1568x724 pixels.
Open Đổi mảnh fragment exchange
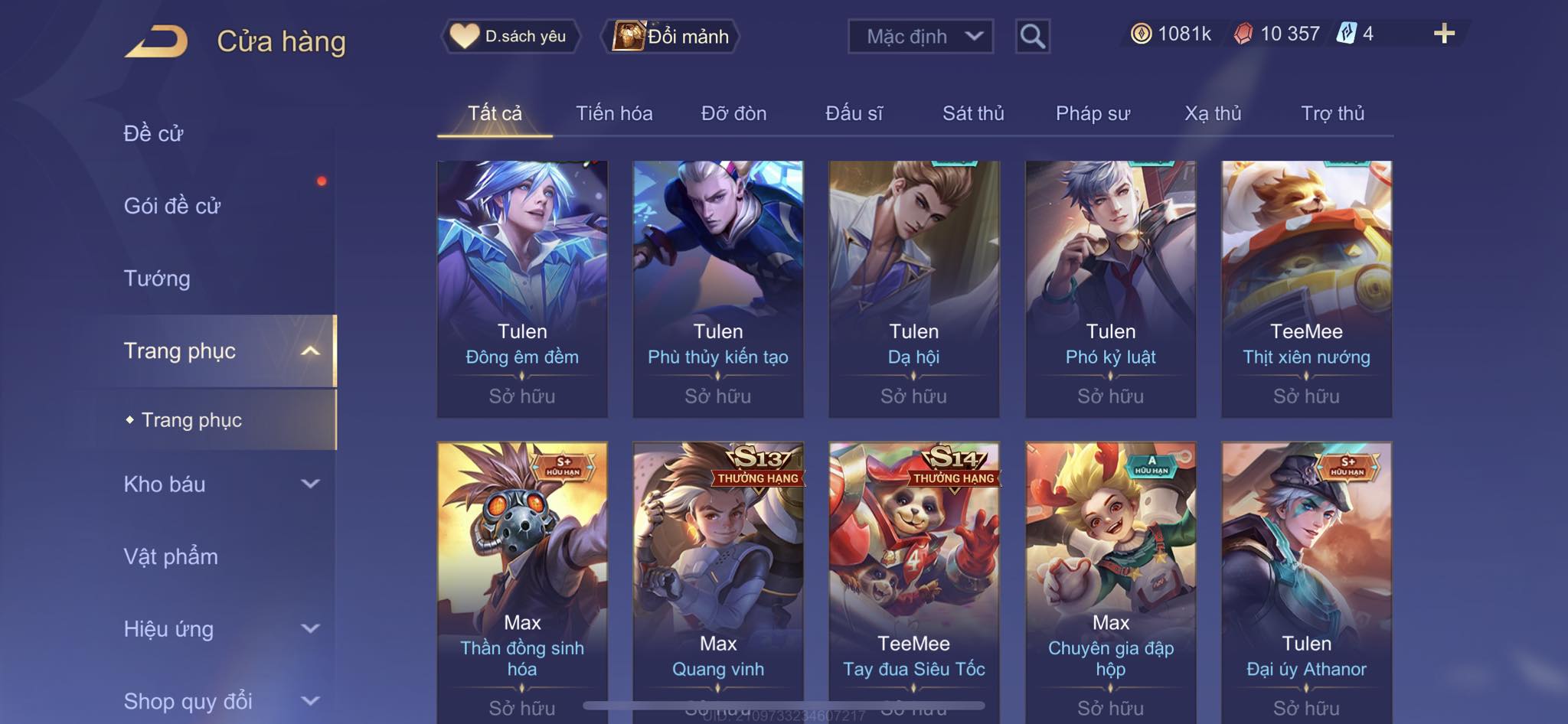click(x=671, y=36)
